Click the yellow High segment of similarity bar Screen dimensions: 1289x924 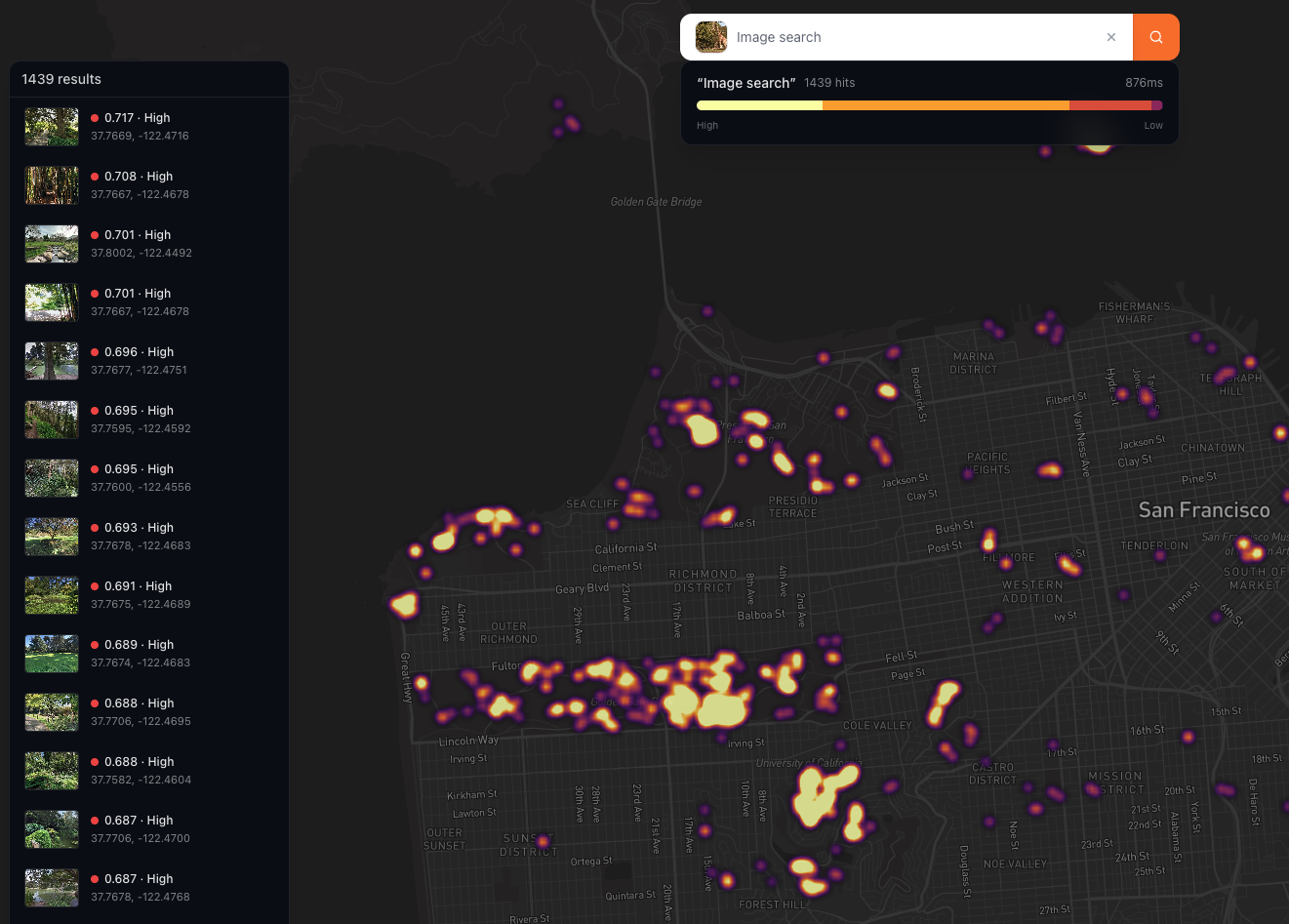click(759, 105)
